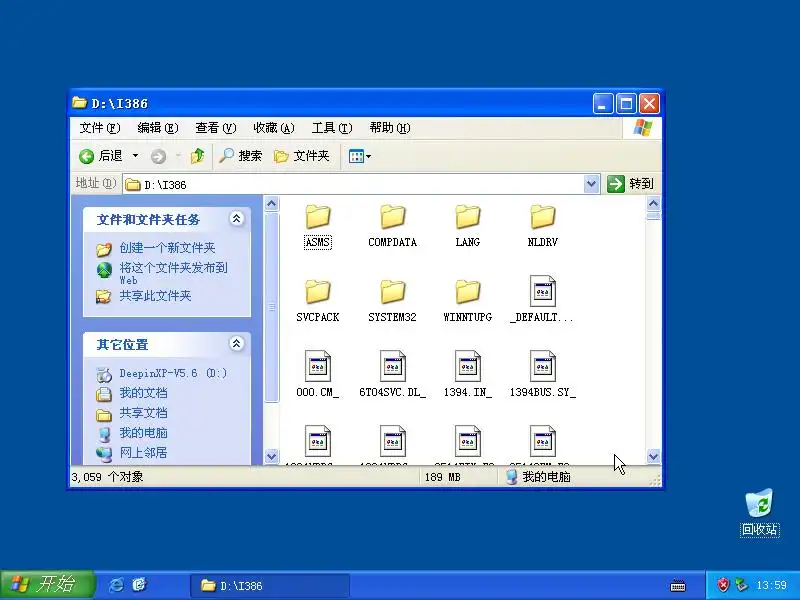
Task: Select the NLDRV folder icon
Action: 542,217
